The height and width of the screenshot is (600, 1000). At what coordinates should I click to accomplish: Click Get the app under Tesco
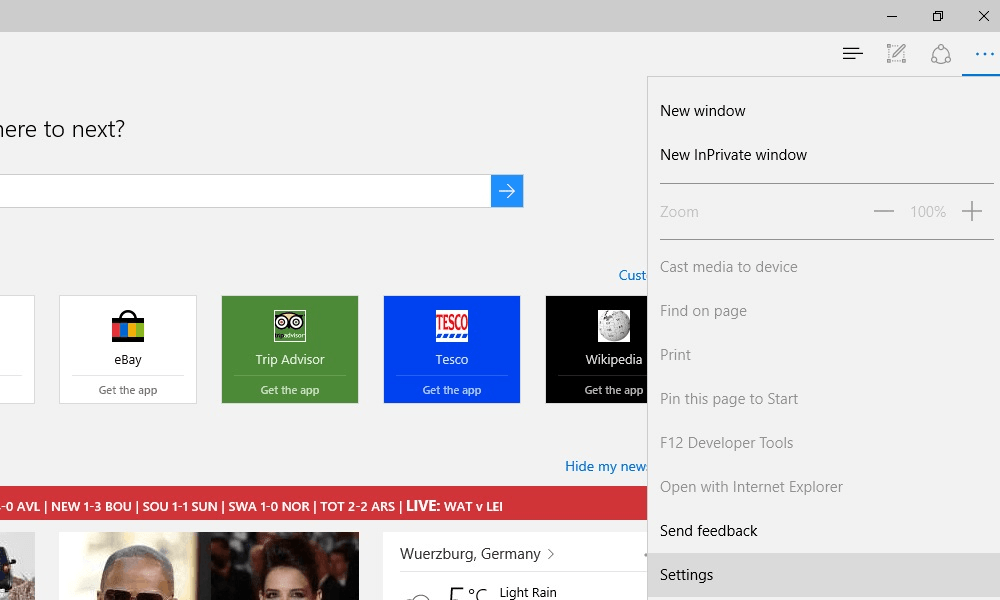point(452,390)
